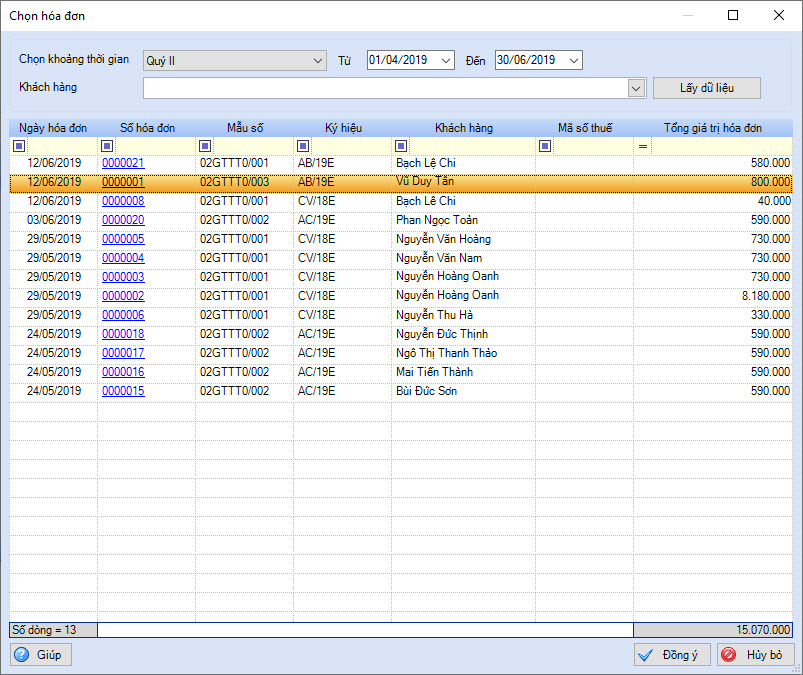Expand the Quý II time range dropdown

[318, 60]
